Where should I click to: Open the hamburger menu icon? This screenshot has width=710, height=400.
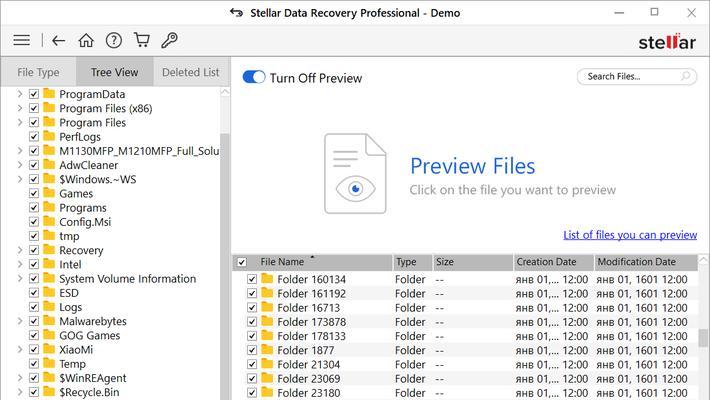pos(21,40)
